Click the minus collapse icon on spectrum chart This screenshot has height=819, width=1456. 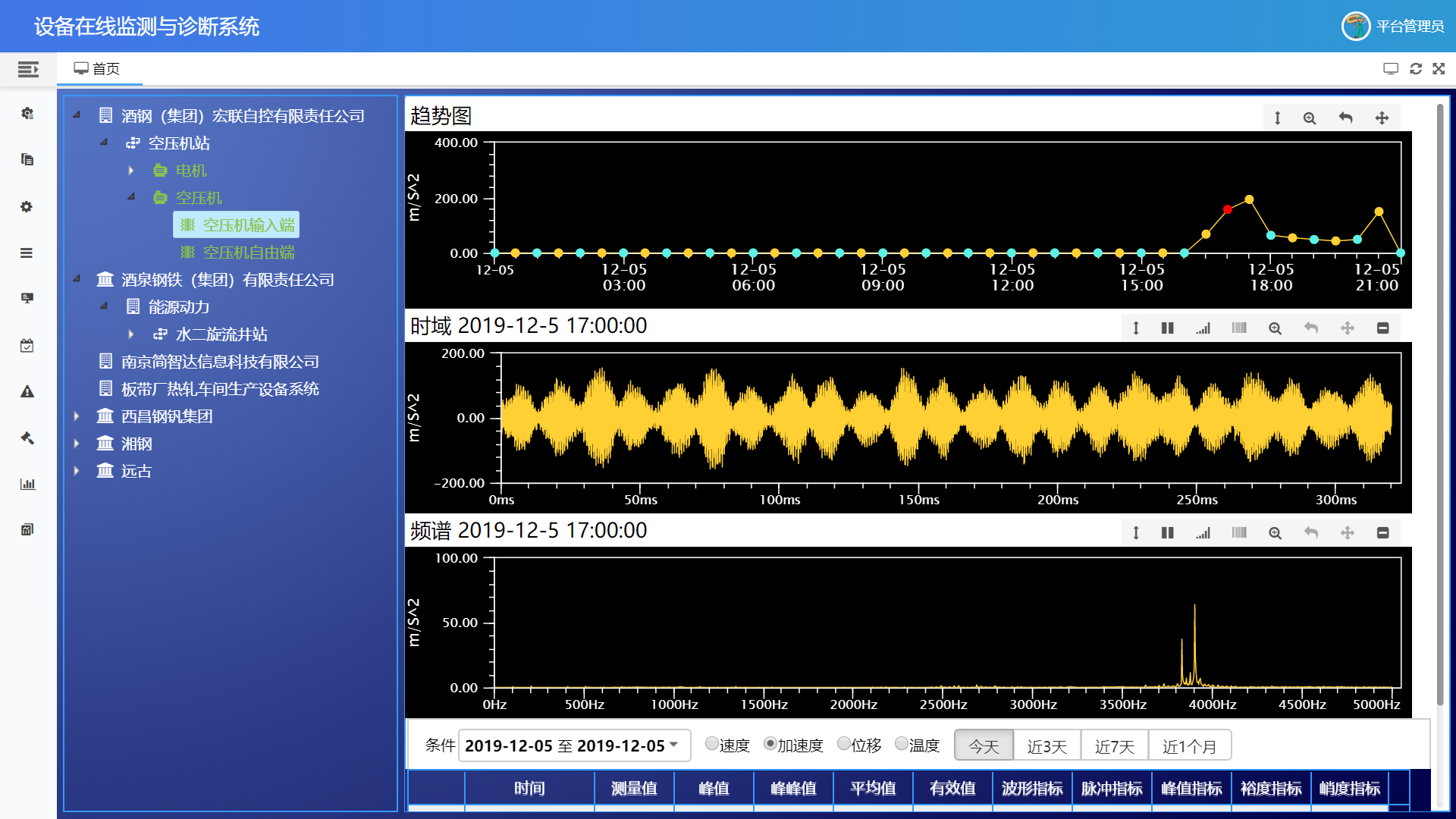1383,533
